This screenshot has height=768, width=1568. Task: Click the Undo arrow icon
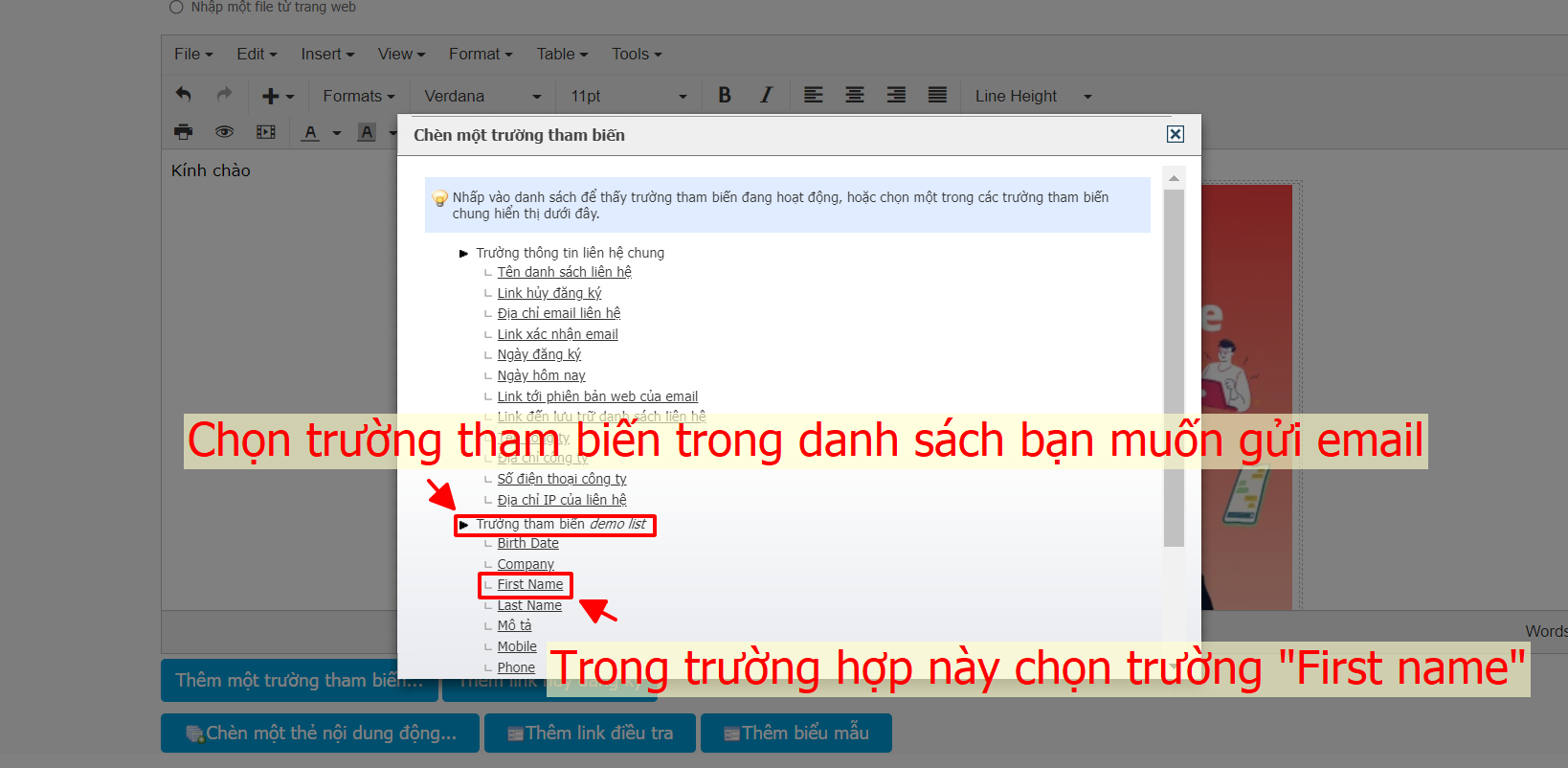pyautogui.click(x=184, y=94)
